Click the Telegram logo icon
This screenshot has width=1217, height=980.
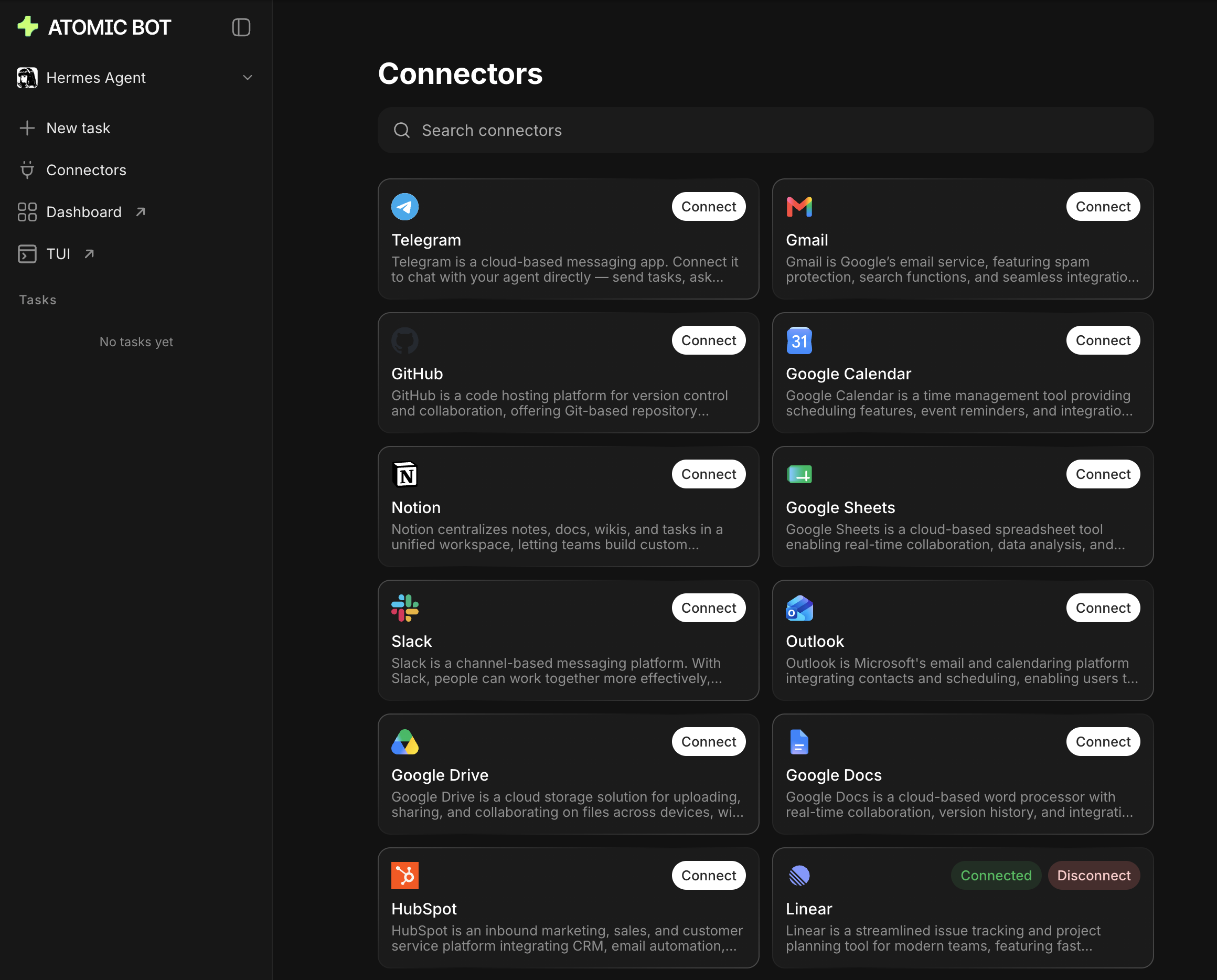tap(405, 207)
